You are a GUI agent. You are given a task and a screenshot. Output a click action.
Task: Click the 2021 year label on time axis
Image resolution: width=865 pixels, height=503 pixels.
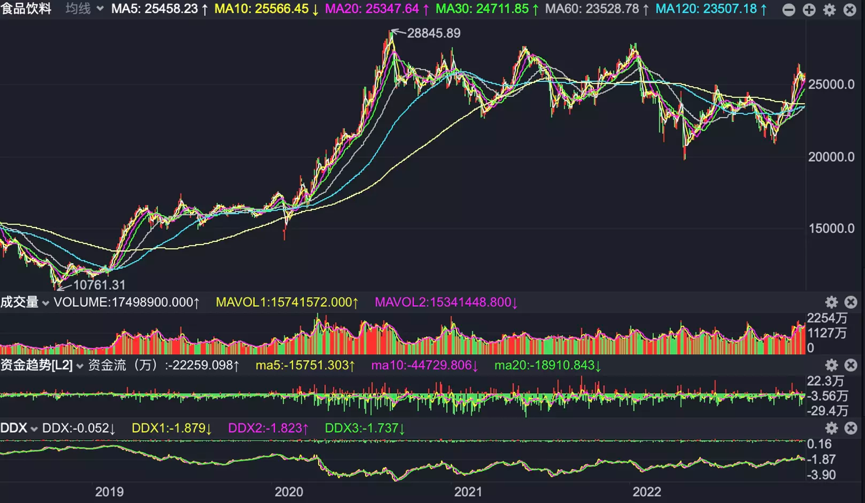(468, 491)
